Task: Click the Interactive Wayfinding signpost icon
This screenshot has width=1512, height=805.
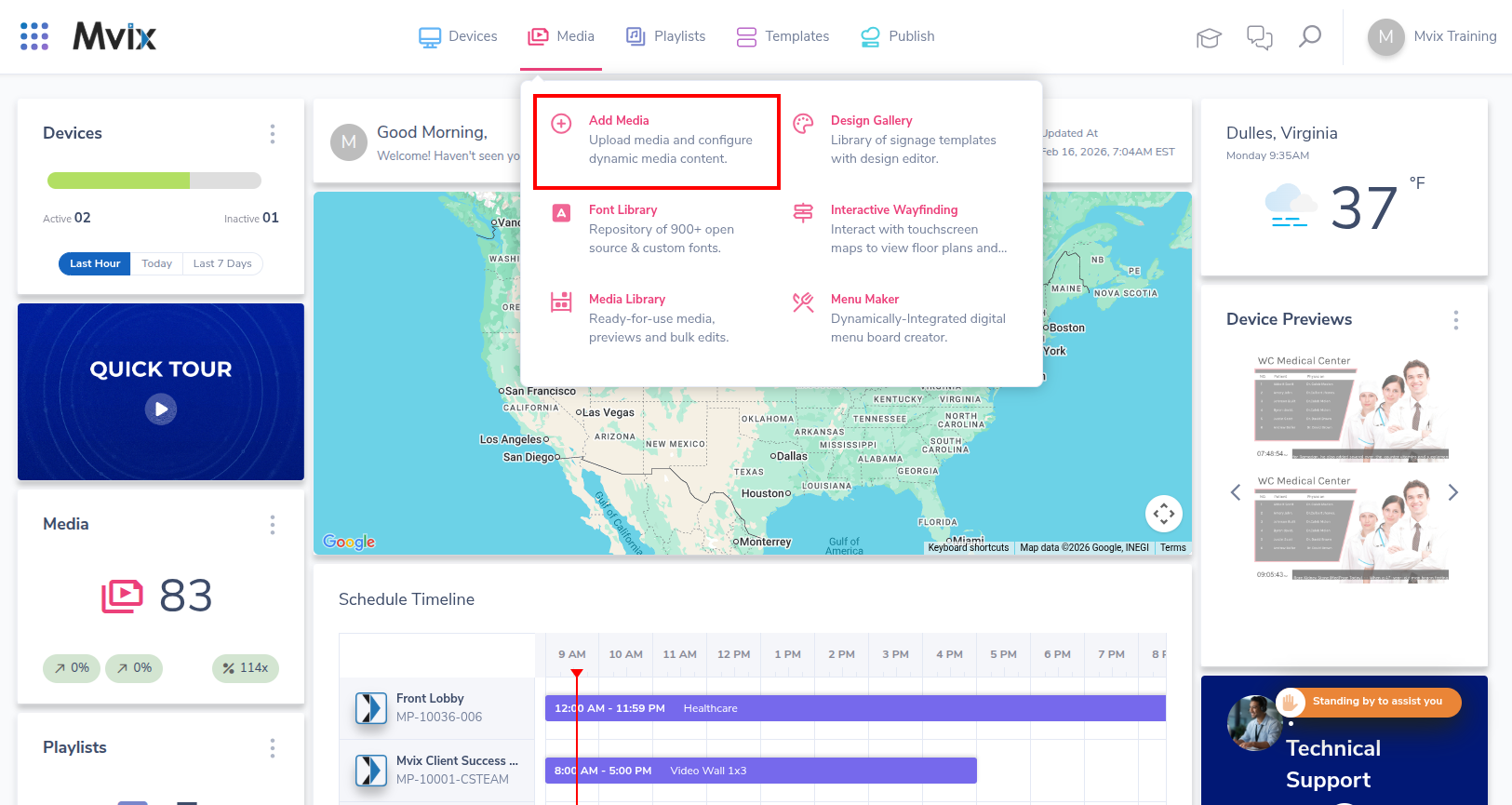Action: (x=803, y=213)
